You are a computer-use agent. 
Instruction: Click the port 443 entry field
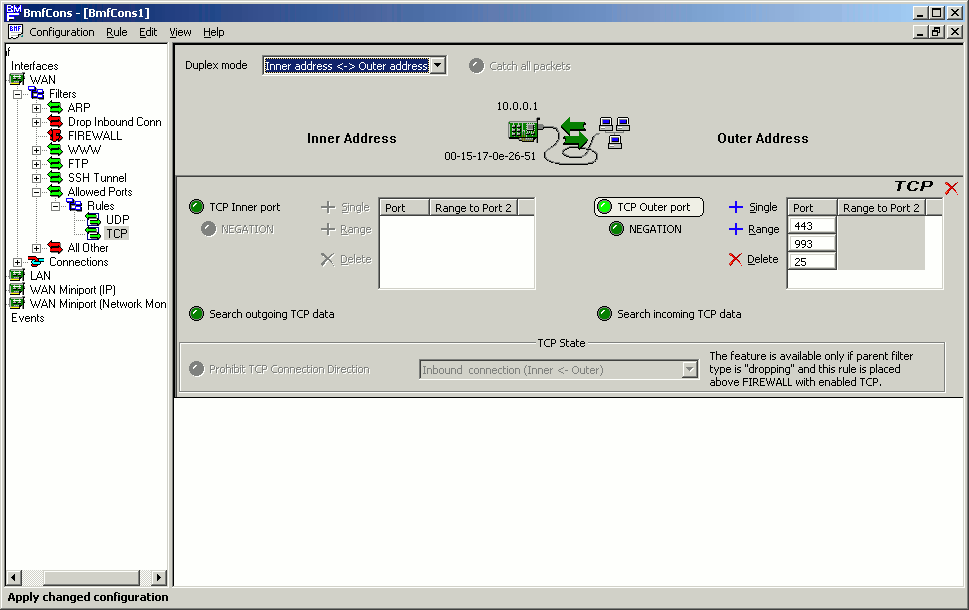(x=812, y=226)
